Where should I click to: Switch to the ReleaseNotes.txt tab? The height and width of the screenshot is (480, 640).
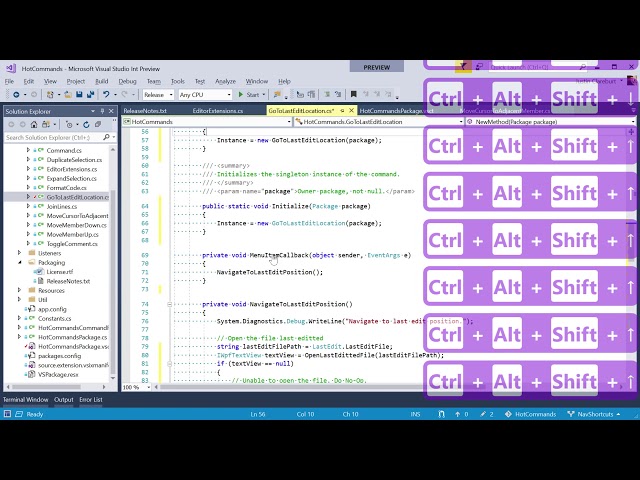[x=145, y=111]
